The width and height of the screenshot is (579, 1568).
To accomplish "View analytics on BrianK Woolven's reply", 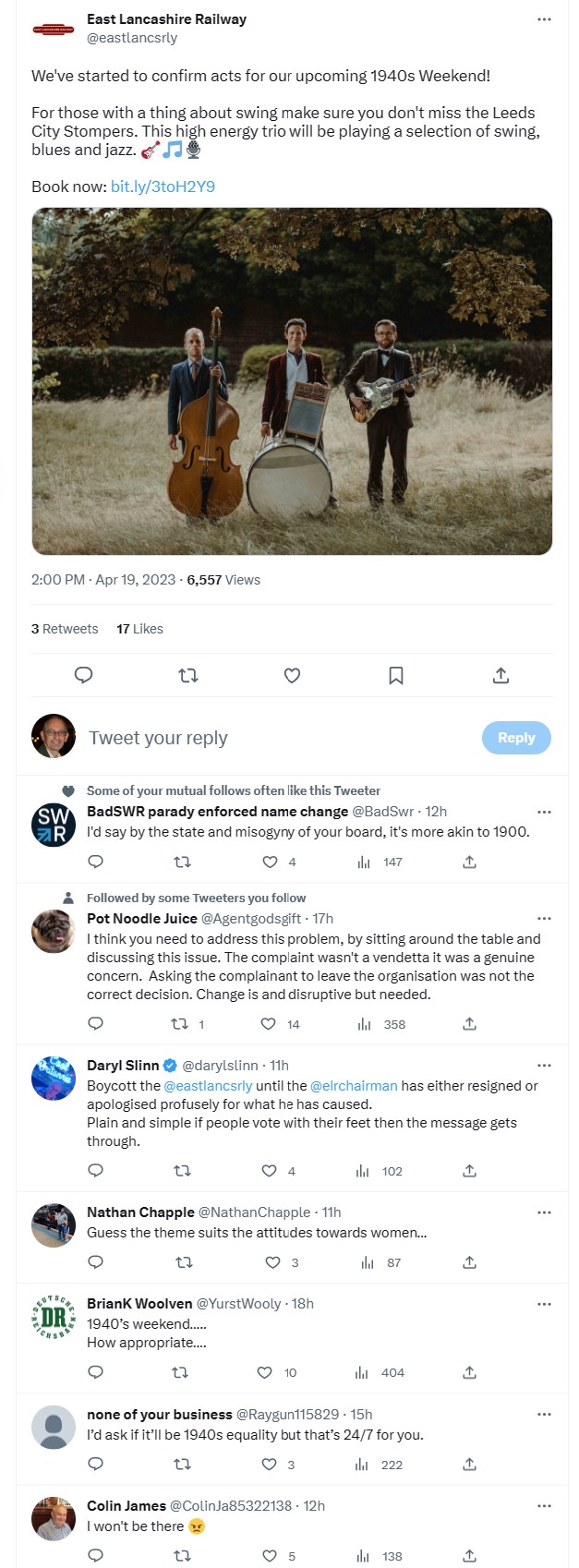I will (x=364, y=1373).
